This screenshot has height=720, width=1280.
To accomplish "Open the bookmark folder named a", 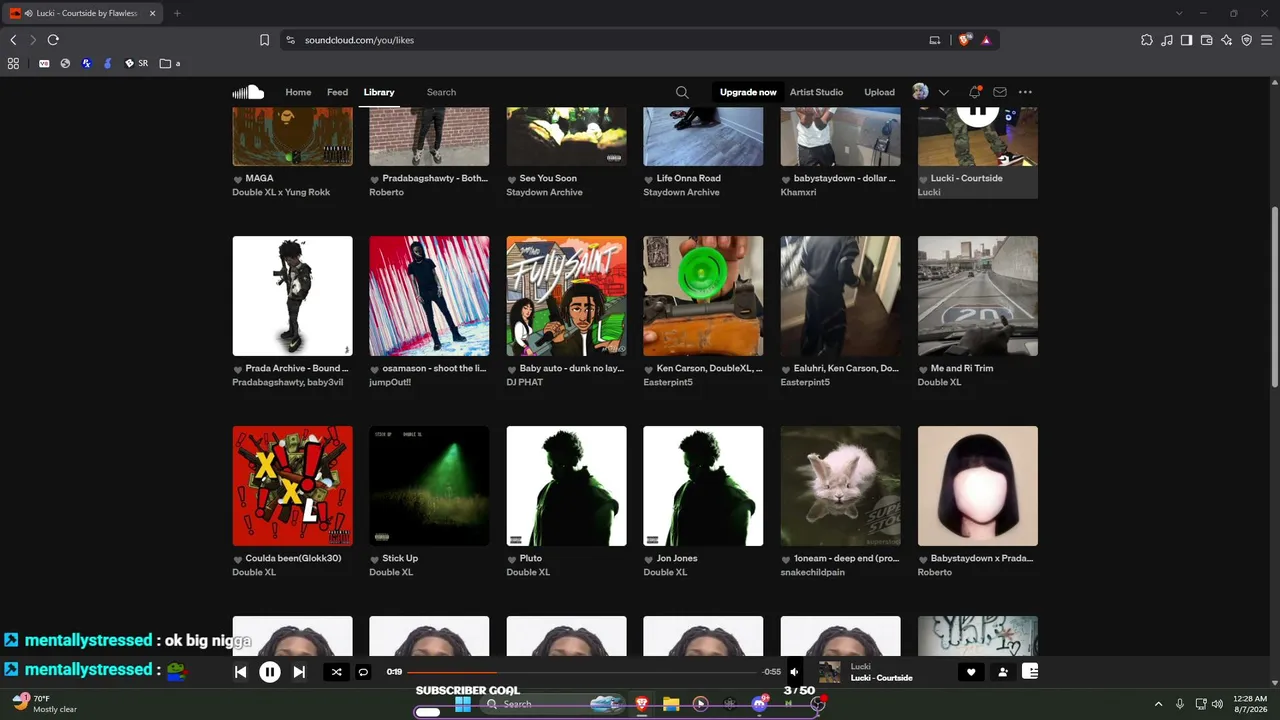I will pos(171,63).
